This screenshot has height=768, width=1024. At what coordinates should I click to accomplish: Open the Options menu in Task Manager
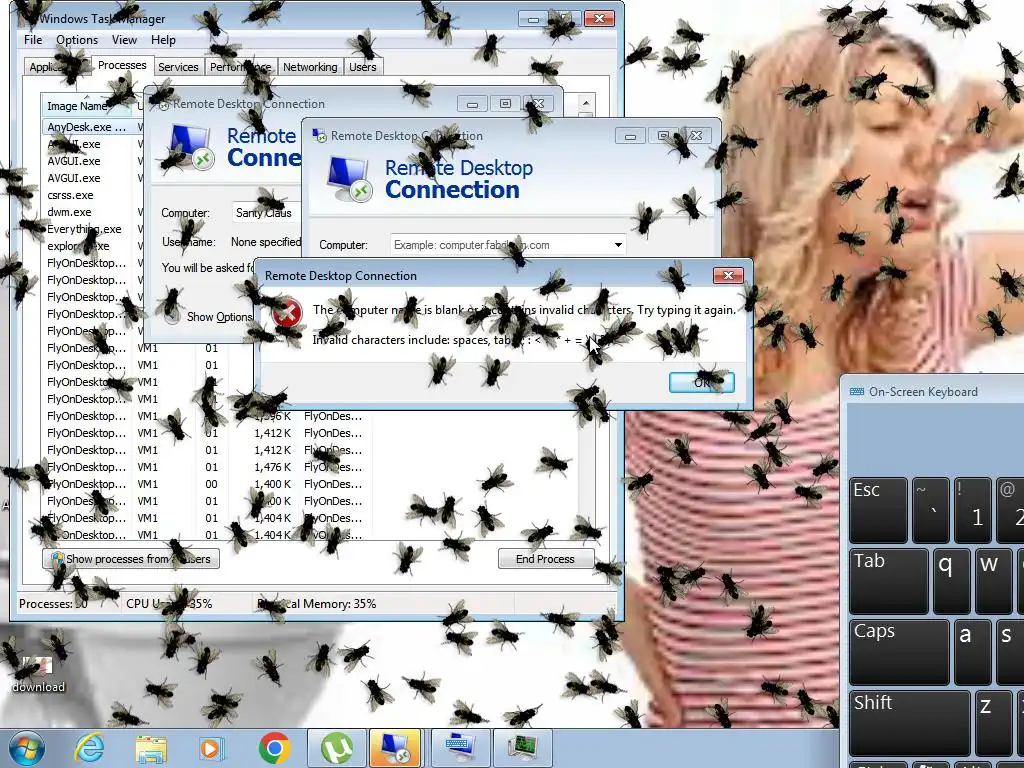[x=76, y=40]
